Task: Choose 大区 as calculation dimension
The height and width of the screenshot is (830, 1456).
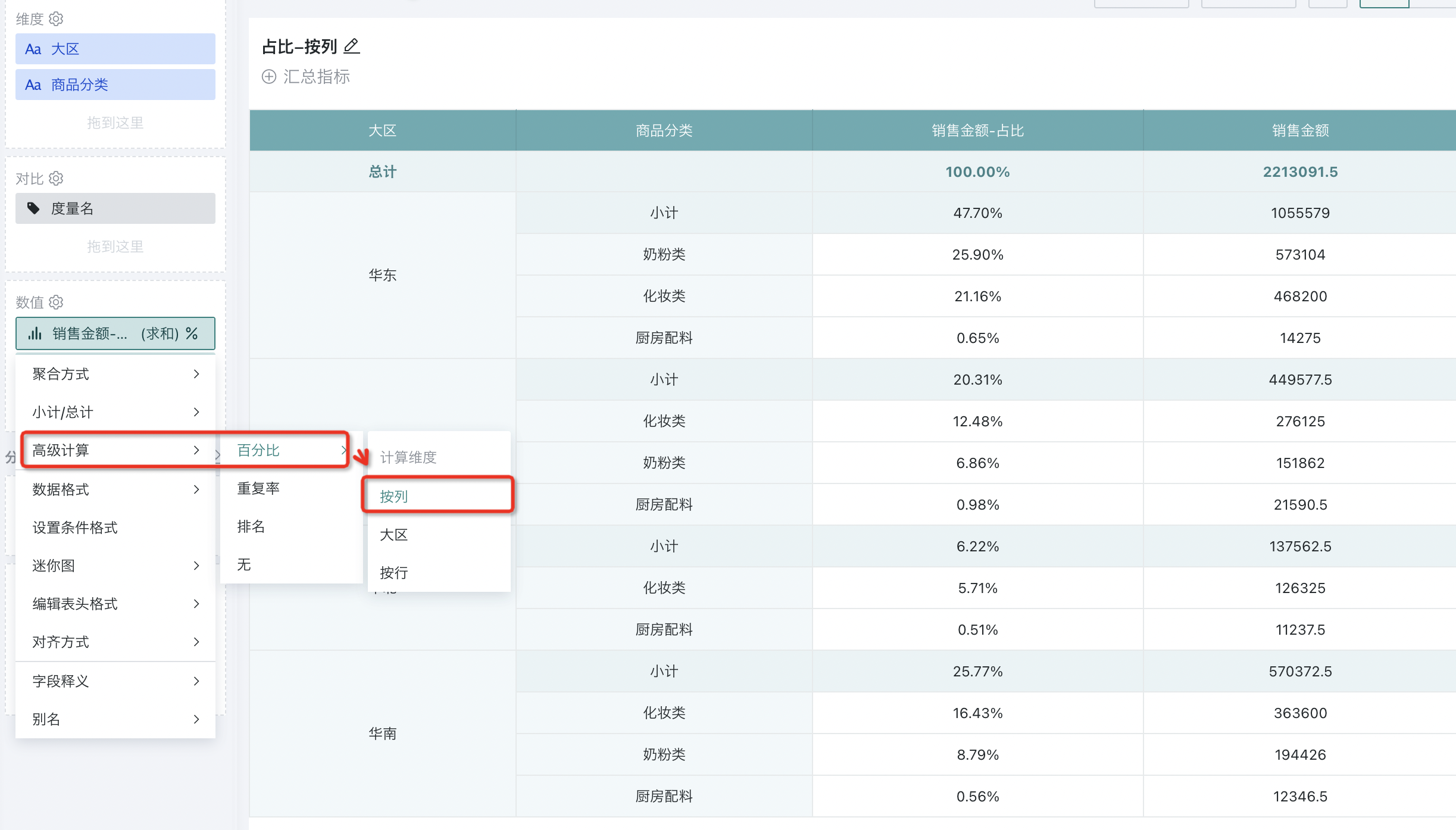Action: click(439, 535)
